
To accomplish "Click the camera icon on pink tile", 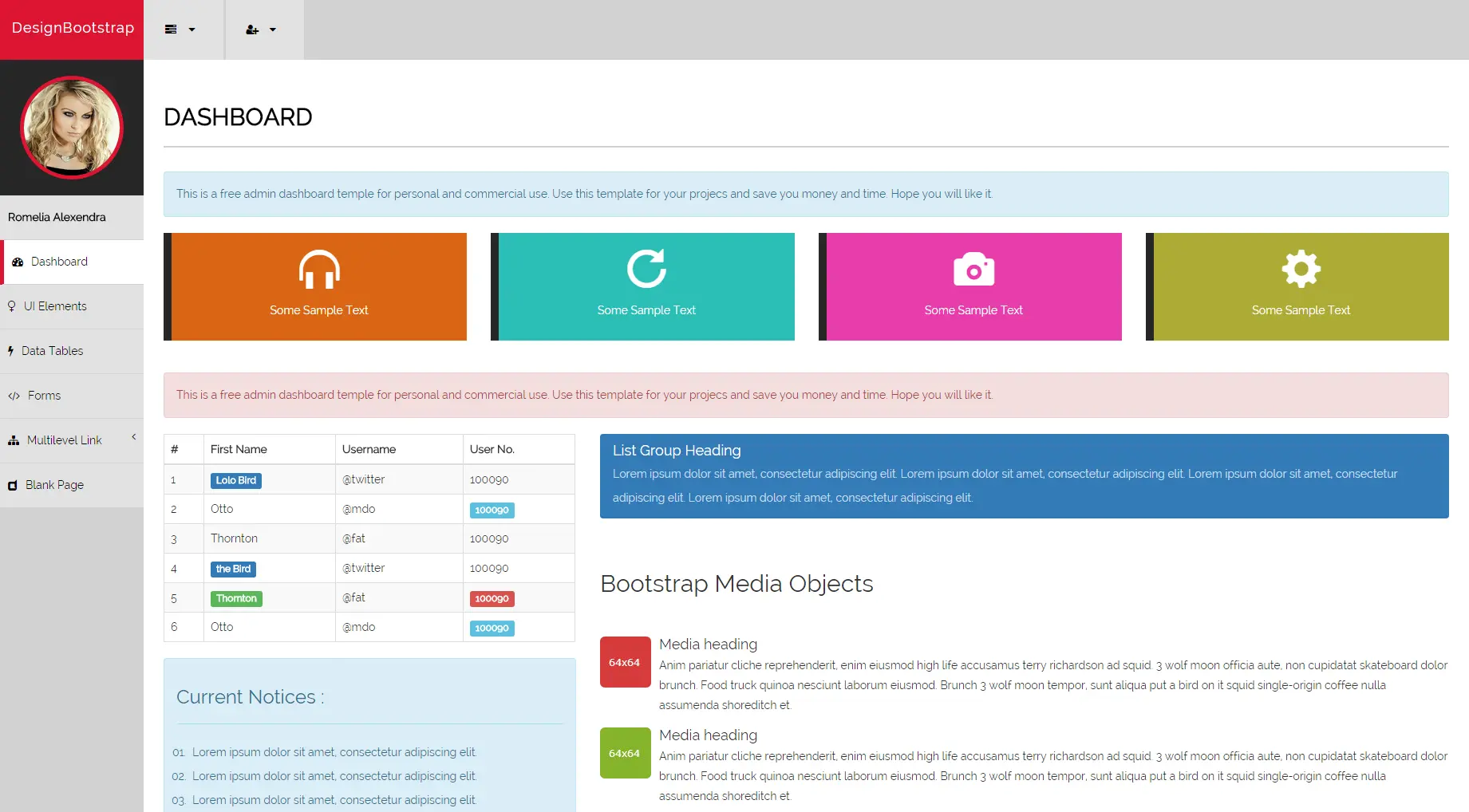I will coord(973,270).
